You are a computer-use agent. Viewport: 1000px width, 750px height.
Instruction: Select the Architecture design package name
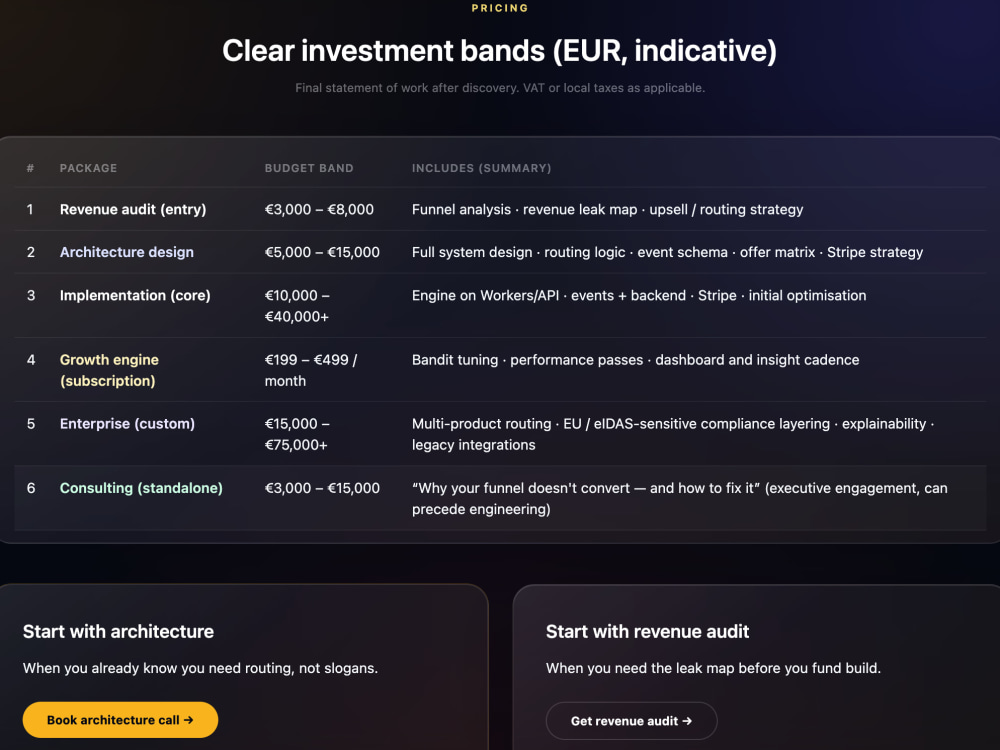click(x=126, y=252)
